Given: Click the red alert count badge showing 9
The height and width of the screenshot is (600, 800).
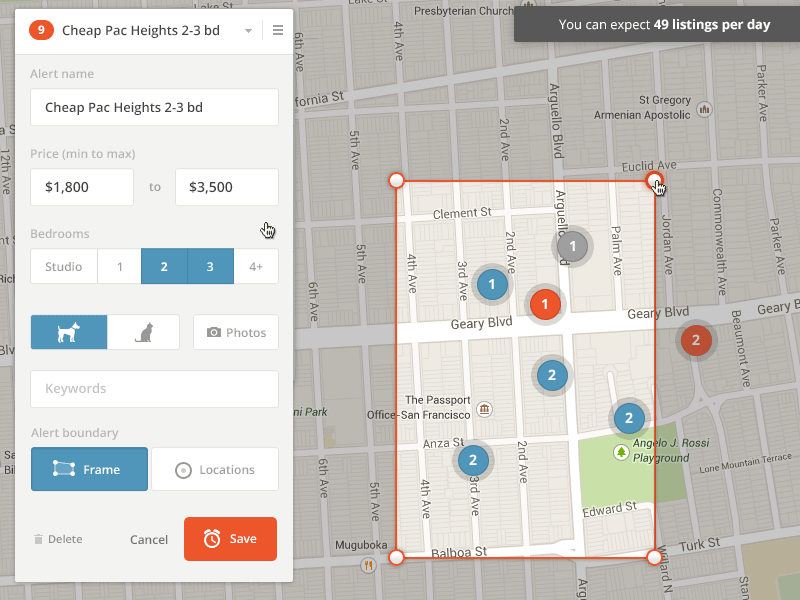Looking at the screenshot, I should [40, 30].
